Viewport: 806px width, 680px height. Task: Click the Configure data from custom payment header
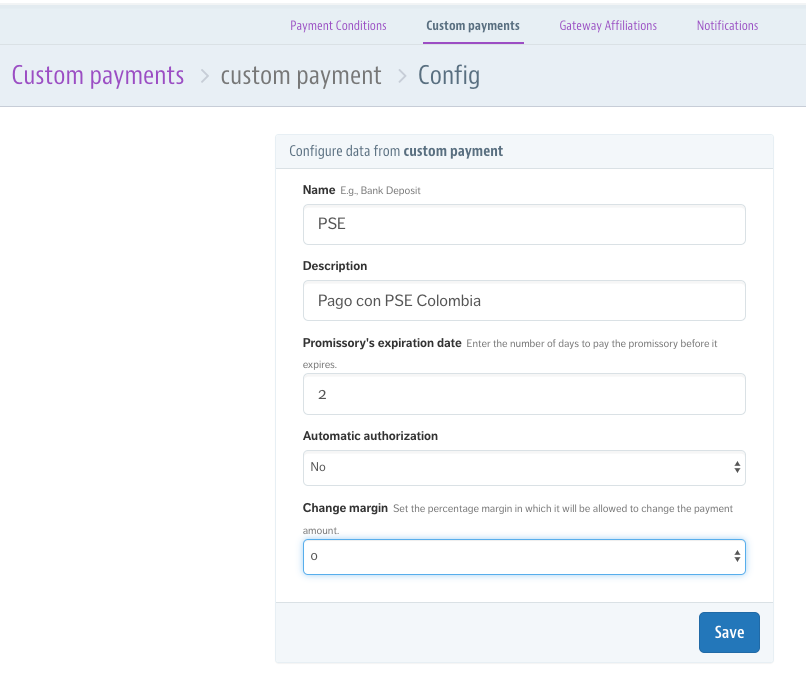[x=396, y=151]
